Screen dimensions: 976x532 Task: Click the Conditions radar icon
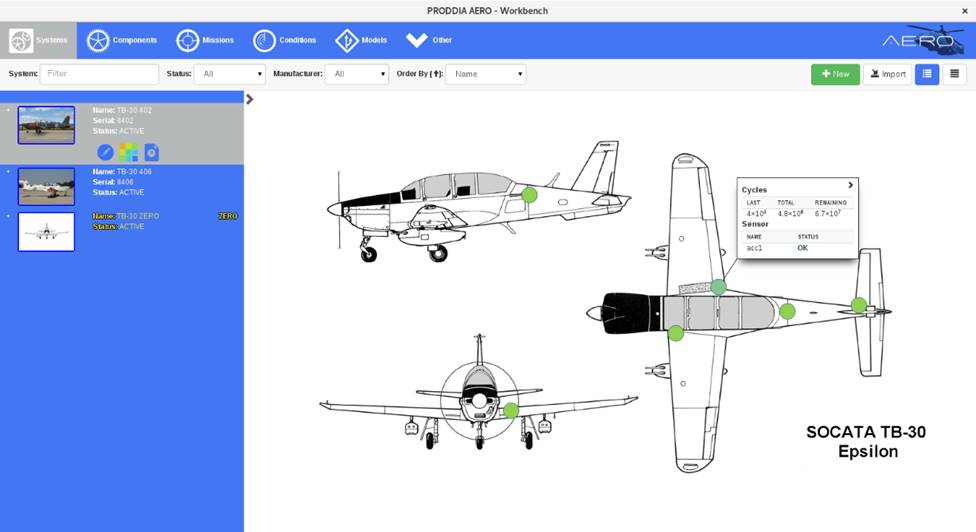click(x=264, y=40)
